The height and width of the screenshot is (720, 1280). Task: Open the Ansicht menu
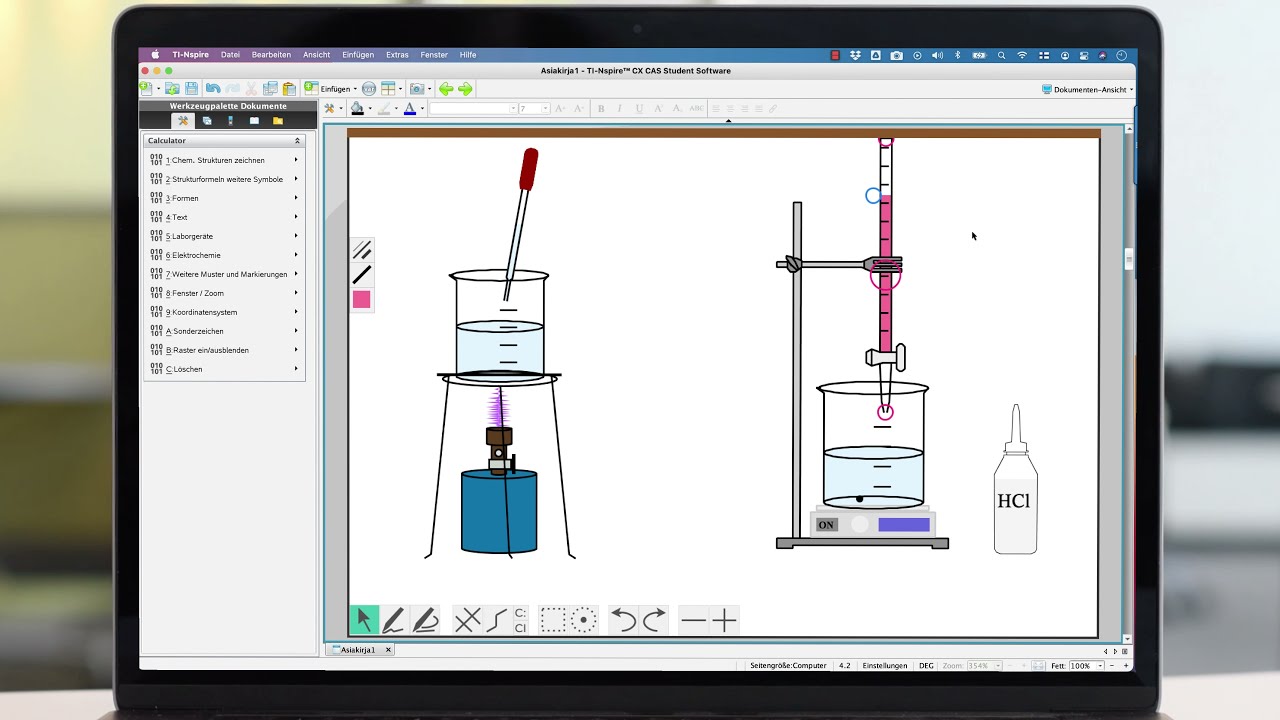316,55
